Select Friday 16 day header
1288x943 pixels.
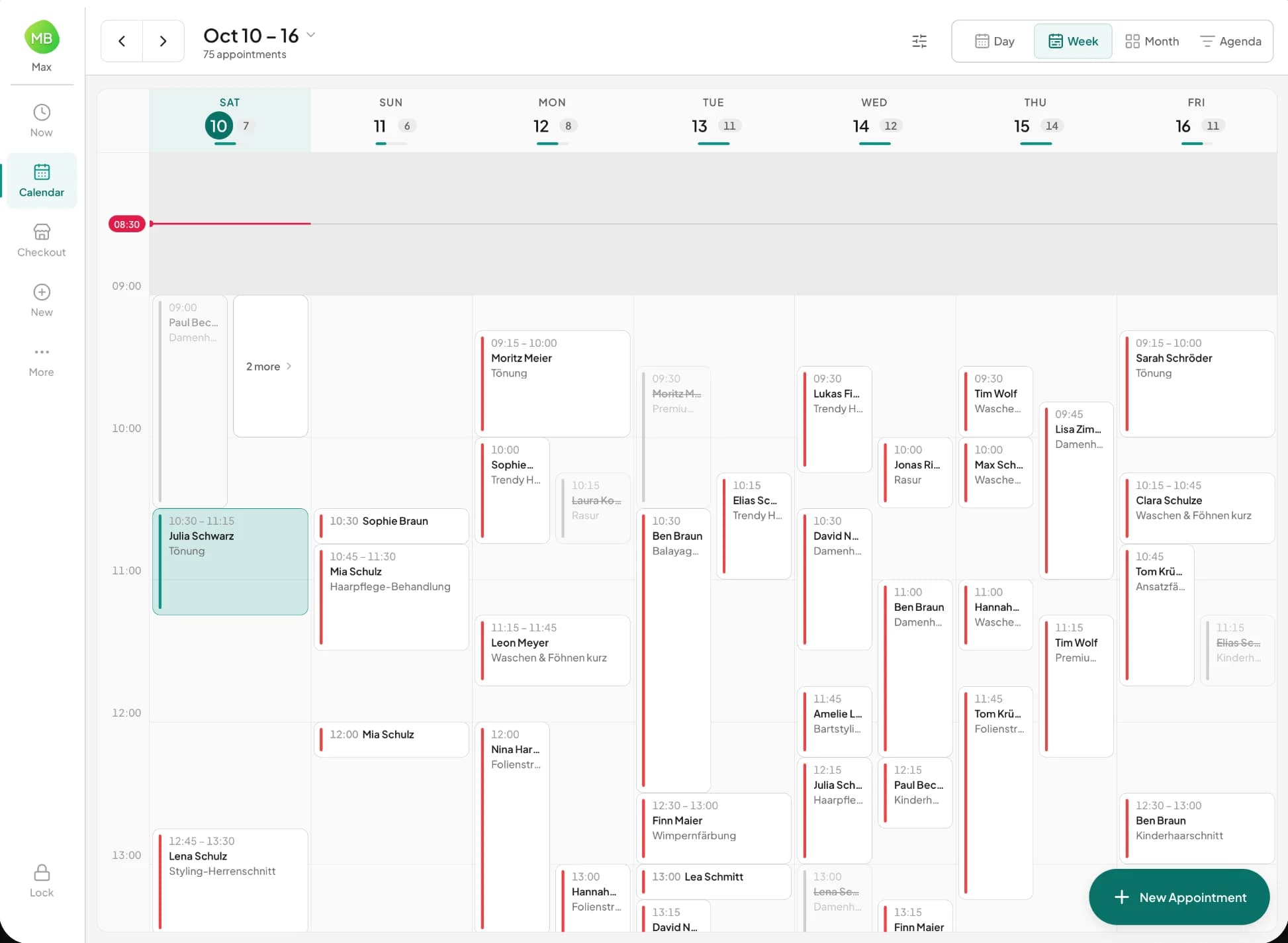coord(1197,120)
